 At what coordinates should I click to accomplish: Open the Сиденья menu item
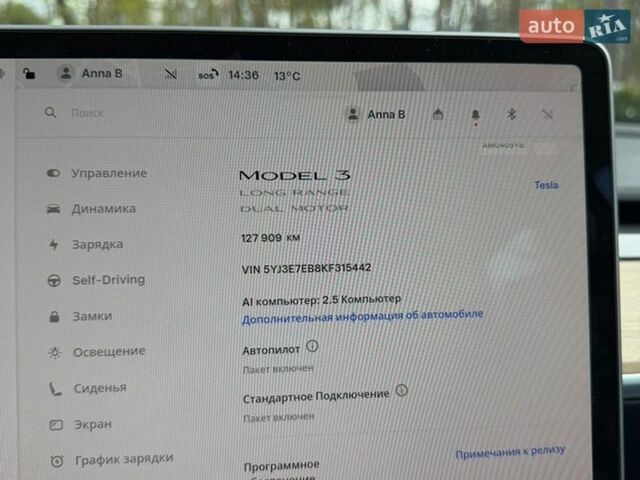pos(100,388)
